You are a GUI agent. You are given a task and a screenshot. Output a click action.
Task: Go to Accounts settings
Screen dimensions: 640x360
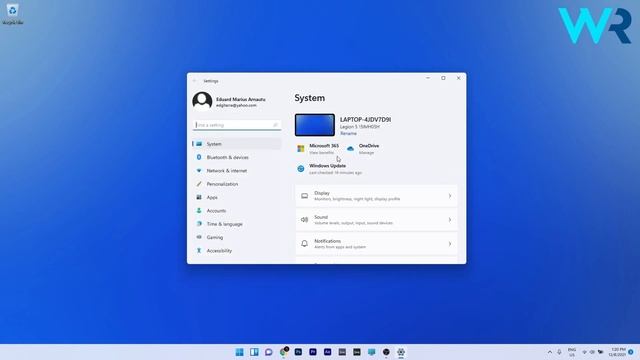(x=237, y=211)
